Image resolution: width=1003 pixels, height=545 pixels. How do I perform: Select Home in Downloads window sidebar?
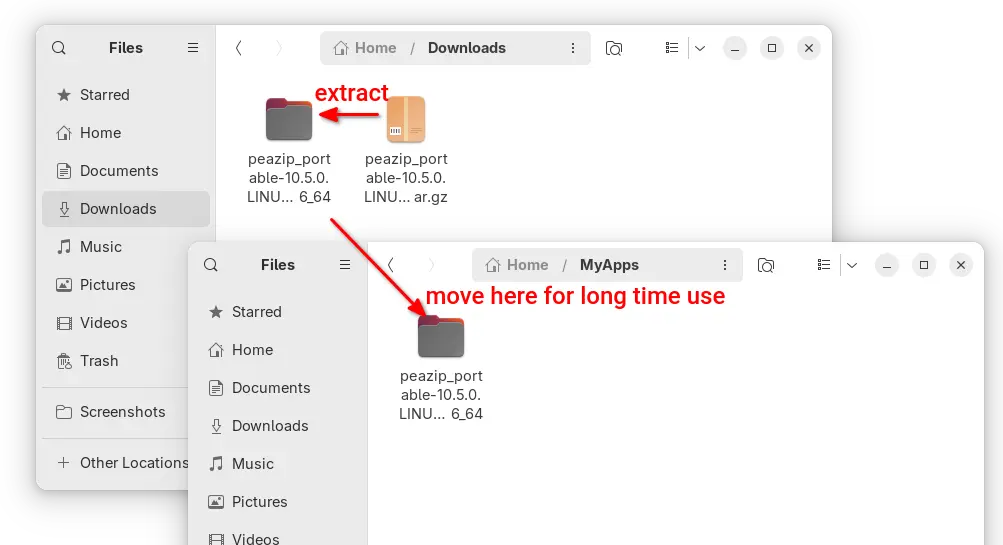click(x=126, y=133)
